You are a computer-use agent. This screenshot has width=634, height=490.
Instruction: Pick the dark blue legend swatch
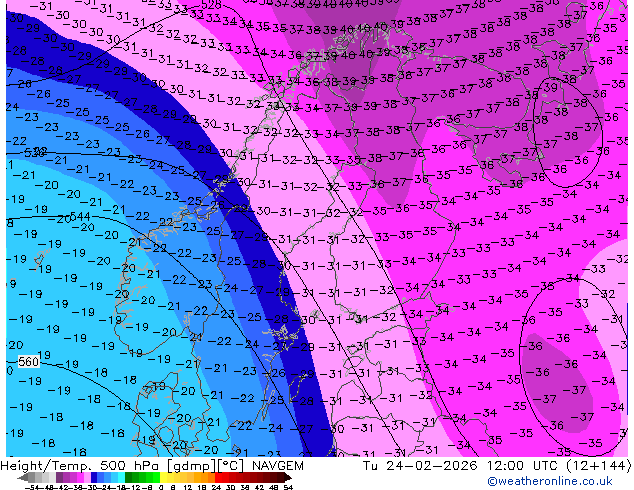tap(94, 478)
